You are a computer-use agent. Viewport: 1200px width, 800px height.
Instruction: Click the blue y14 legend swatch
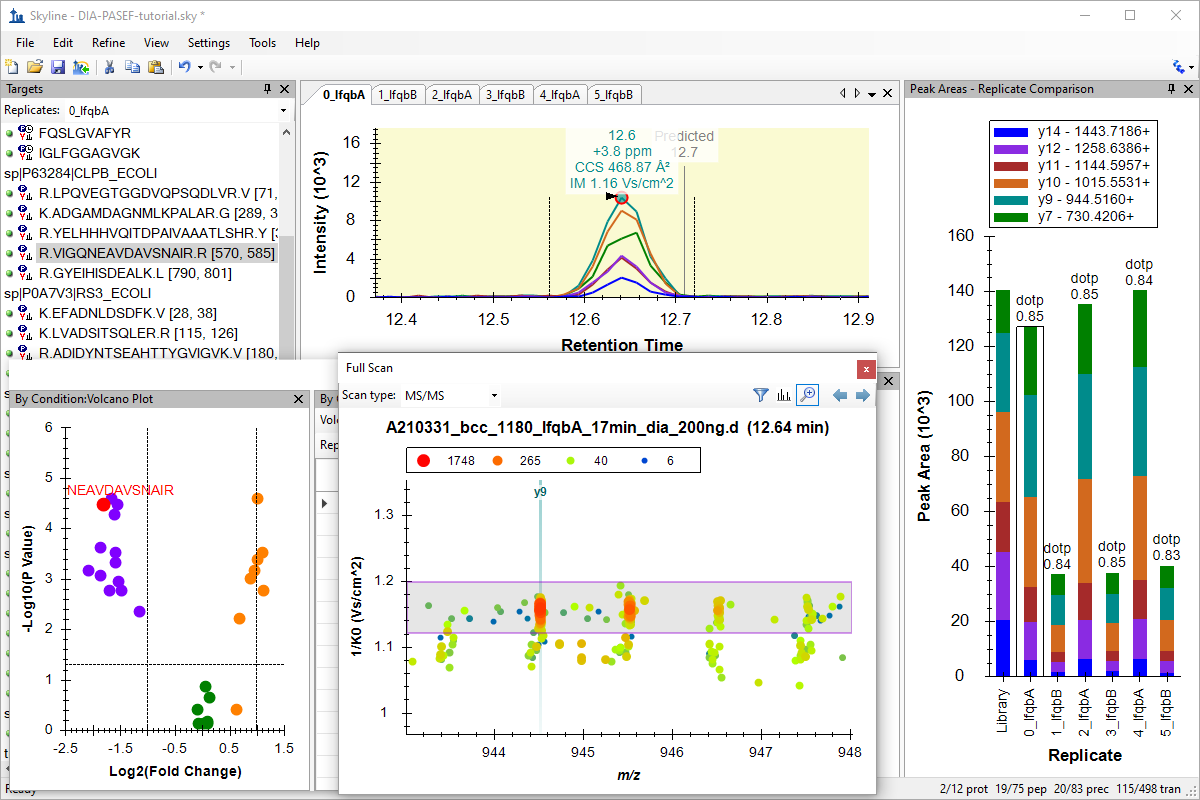(x=1012, y=132)
